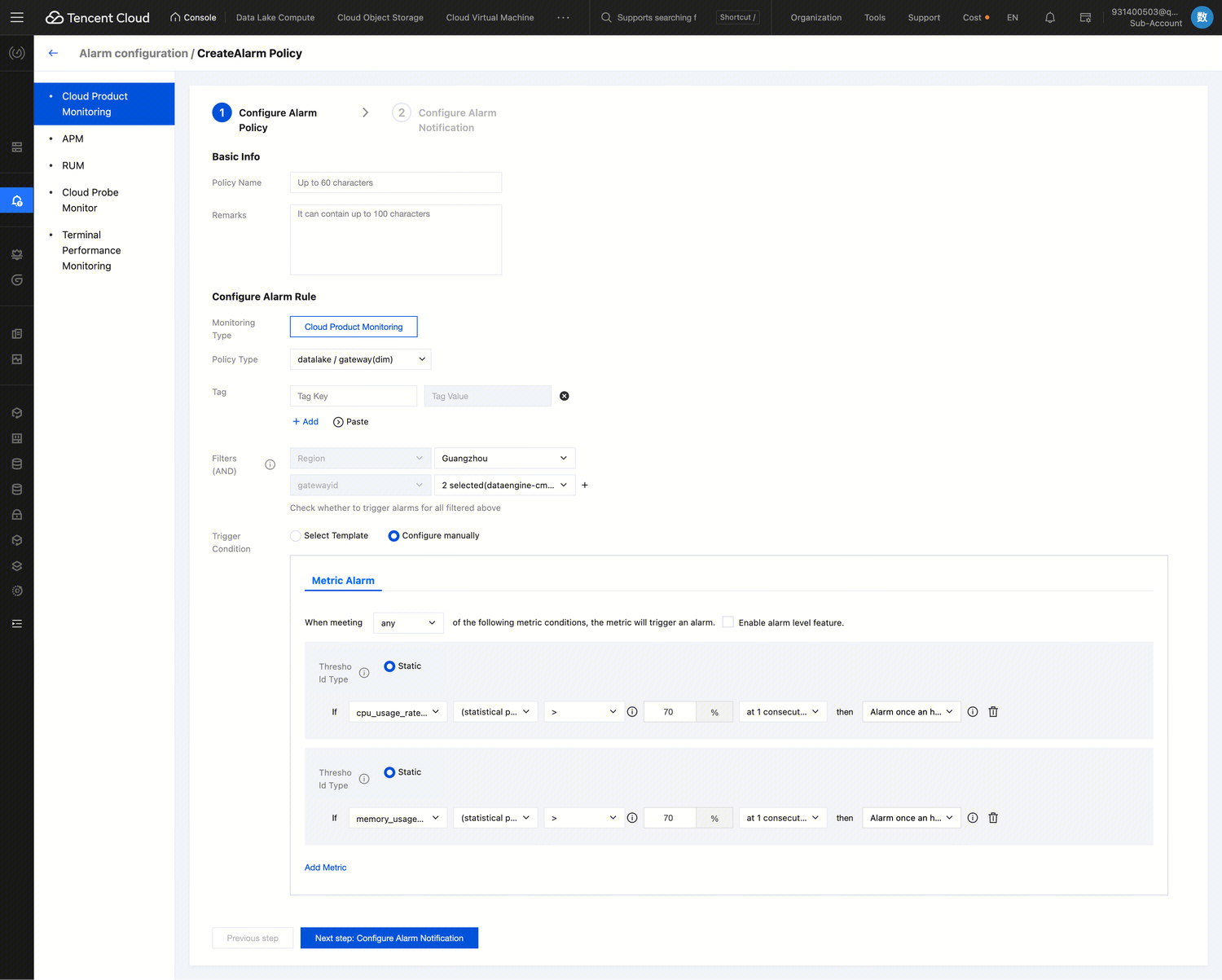Open the hamburger menu in top-left corner

[17, 17]
